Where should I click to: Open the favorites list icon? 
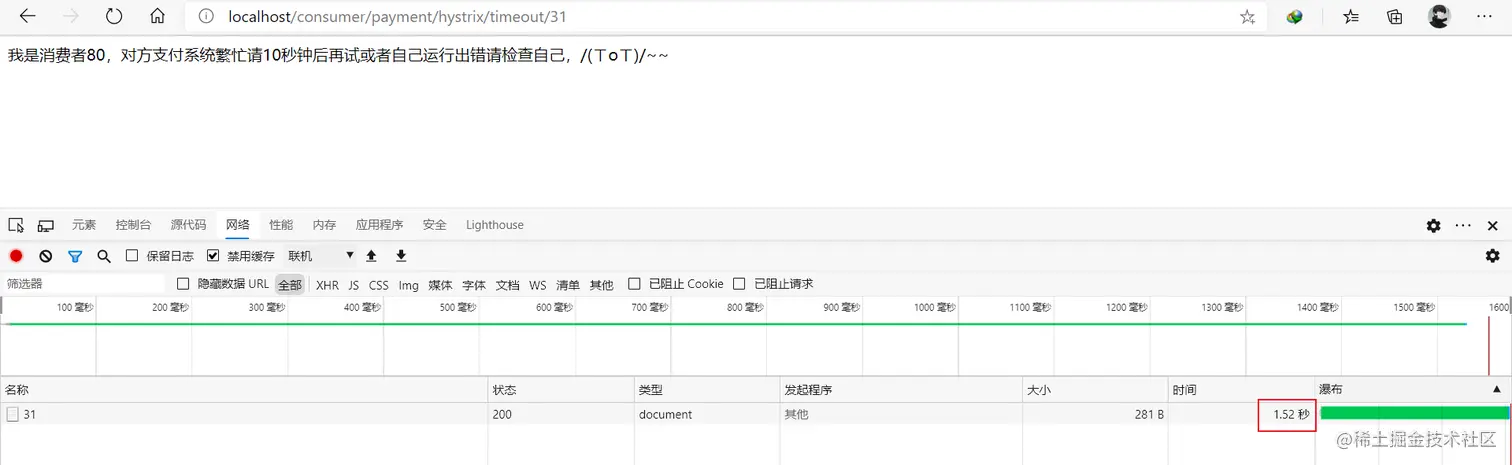pyautogui.click(x=1351, y=17)
